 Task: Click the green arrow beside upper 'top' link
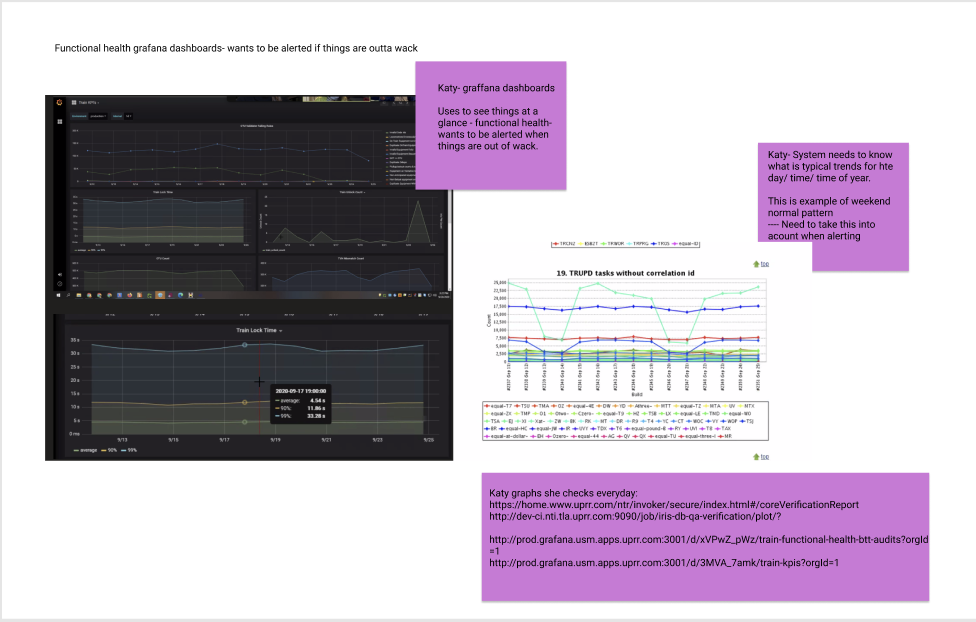[756, 264]
